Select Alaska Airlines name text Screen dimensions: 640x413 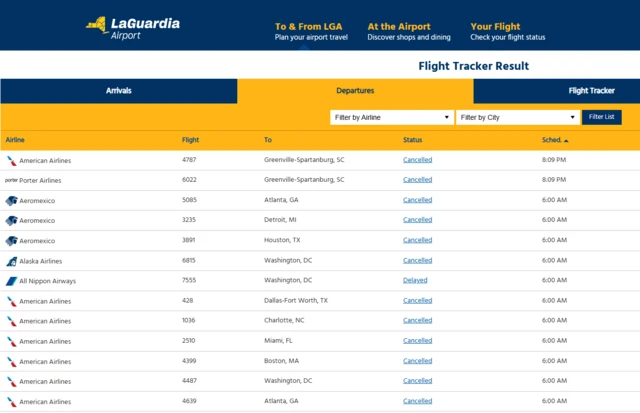[41, 261]
